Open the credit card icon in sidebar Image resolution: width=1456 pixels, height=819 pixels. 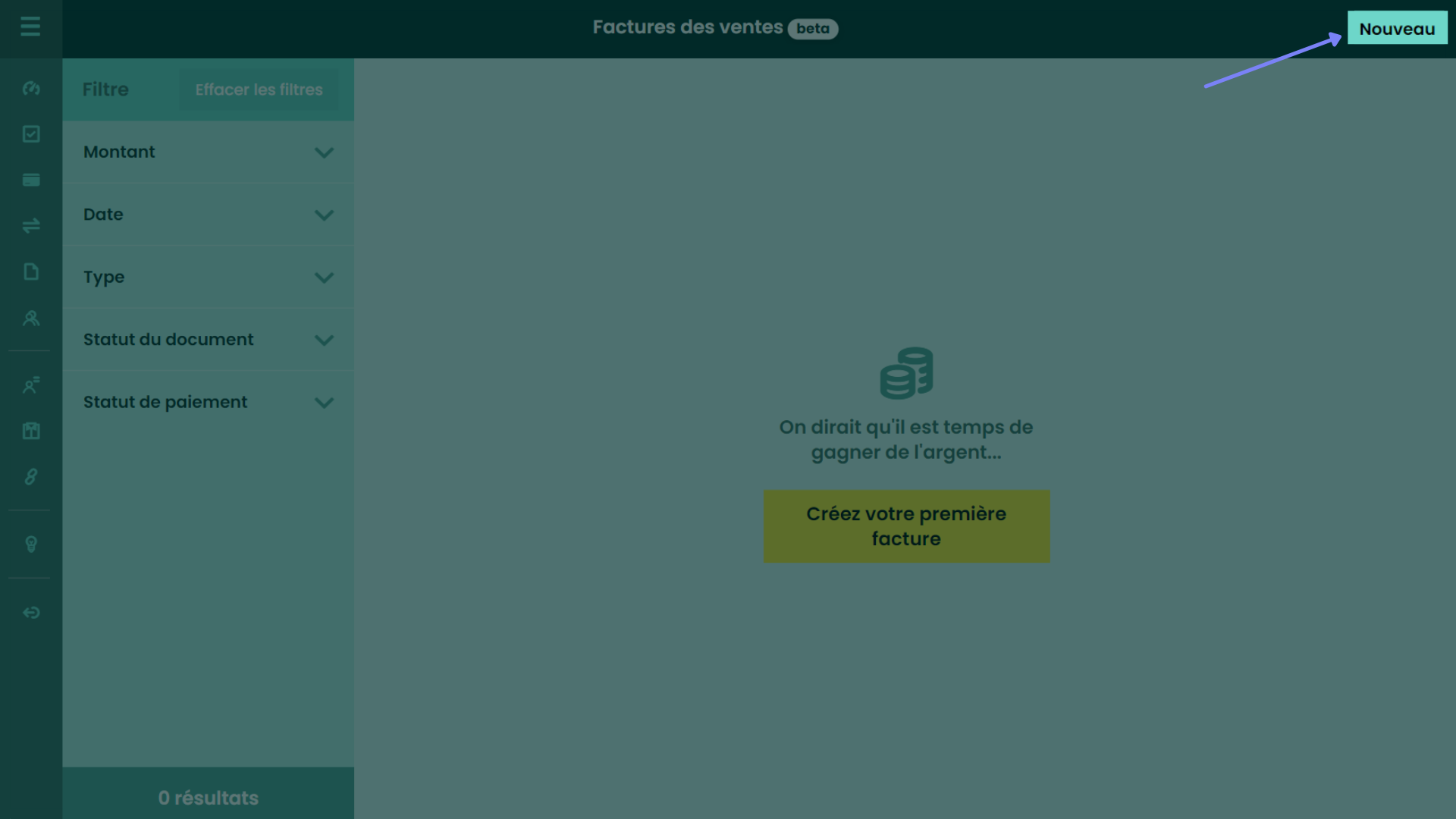[31, 180]
